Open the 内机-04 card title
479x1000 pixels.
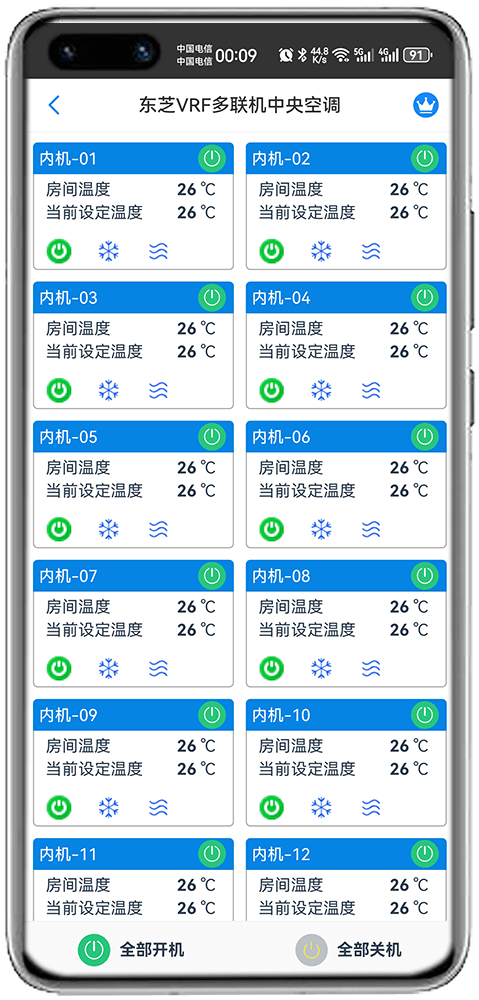281,297
